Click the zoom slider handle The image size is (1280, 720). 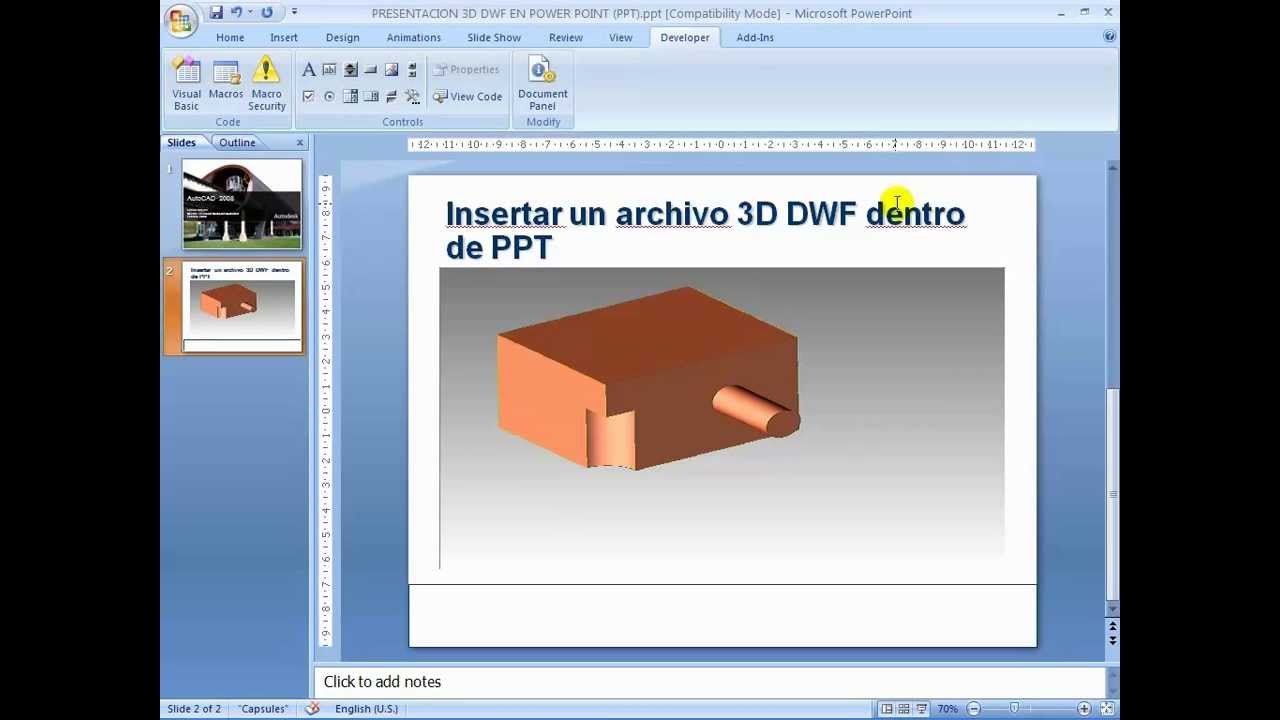pyautogui.click(x=1014, y=708)
